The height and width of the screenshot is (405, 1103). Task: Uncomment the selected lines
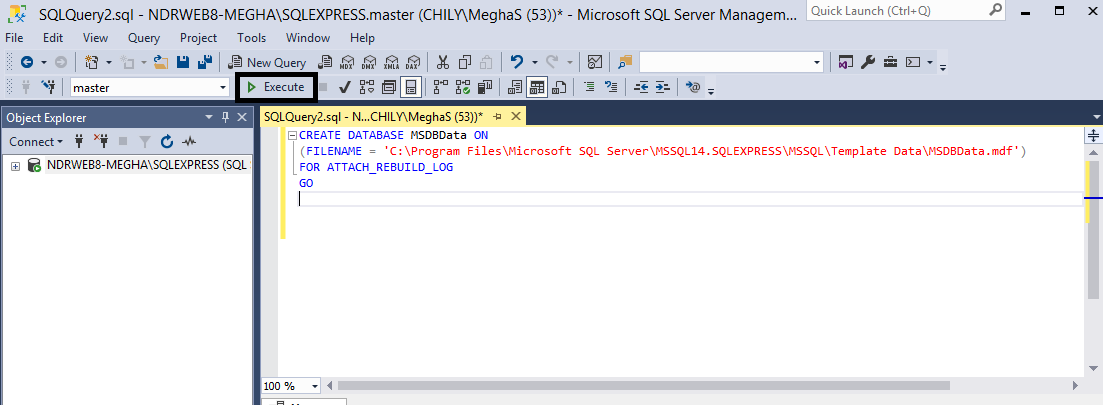coord(611,87)
